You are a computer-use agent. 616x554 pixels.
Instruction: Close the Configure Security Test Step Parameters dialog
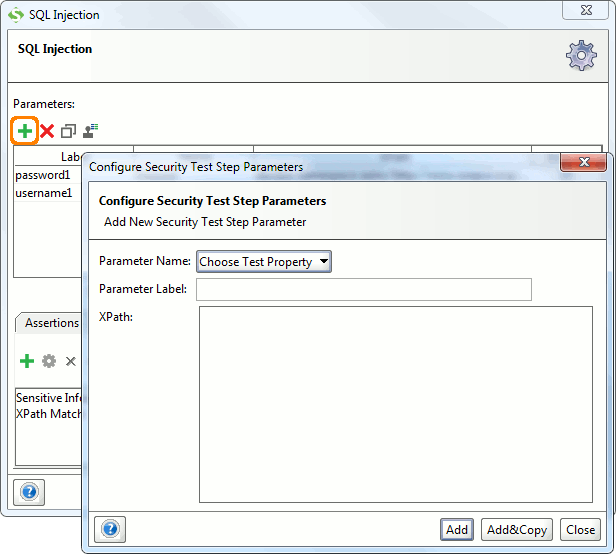tap(583, 161)
